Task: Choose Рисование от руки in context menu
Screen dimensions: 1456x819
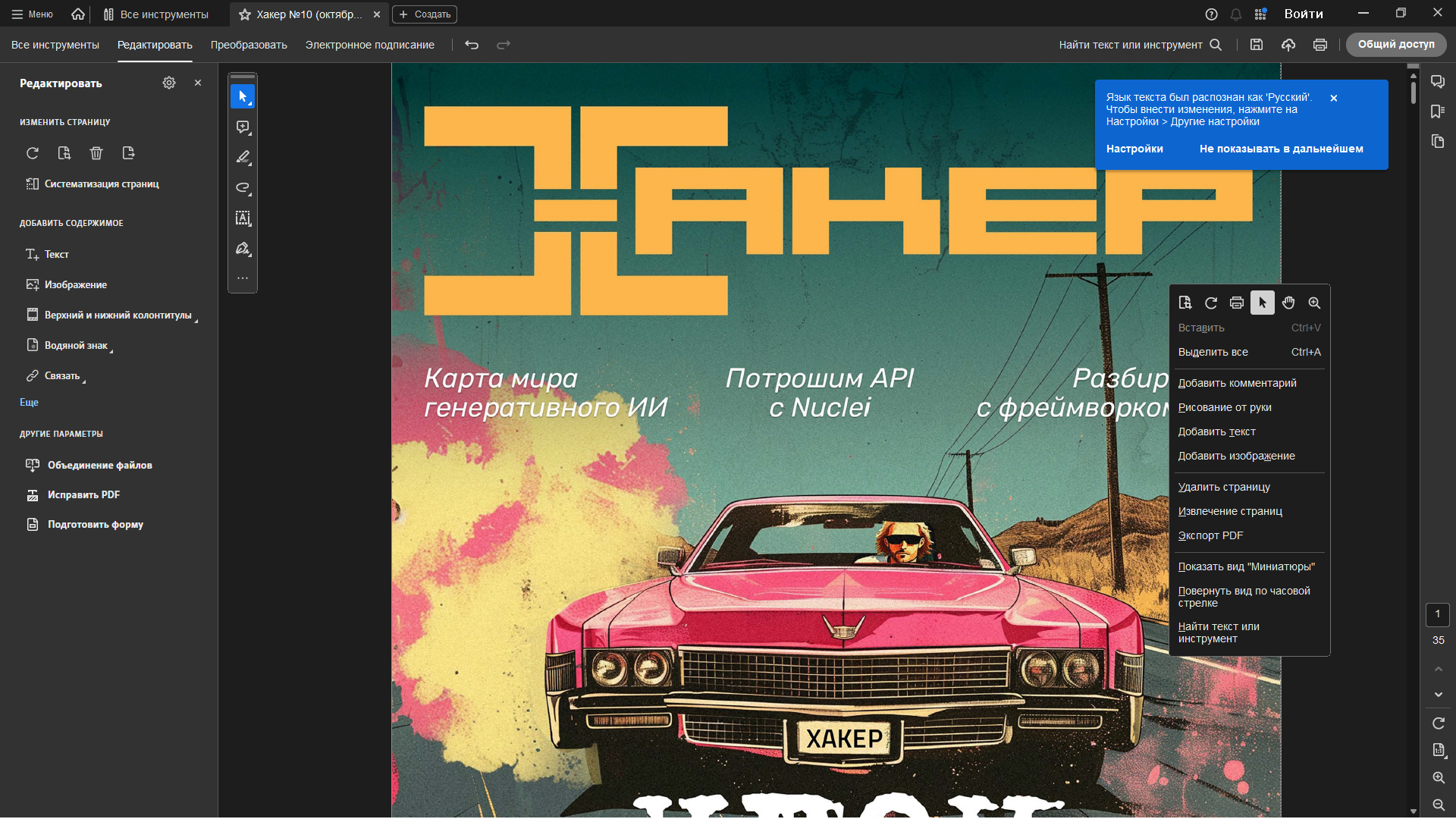Action: (1250, 407)
